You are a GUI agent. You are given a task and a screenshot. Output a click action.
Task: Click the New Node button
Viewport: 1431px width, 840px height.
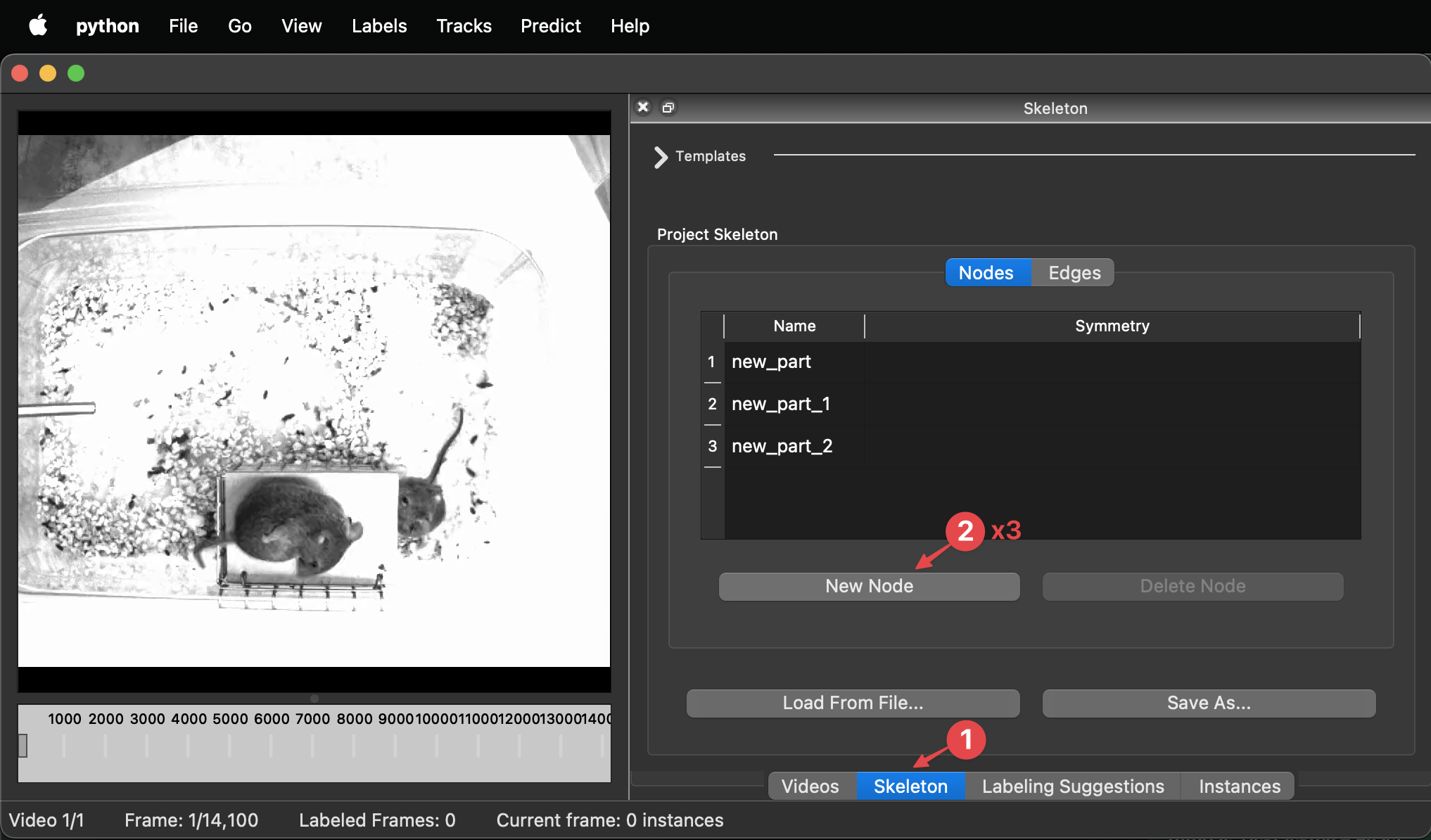tap(869, 586)
